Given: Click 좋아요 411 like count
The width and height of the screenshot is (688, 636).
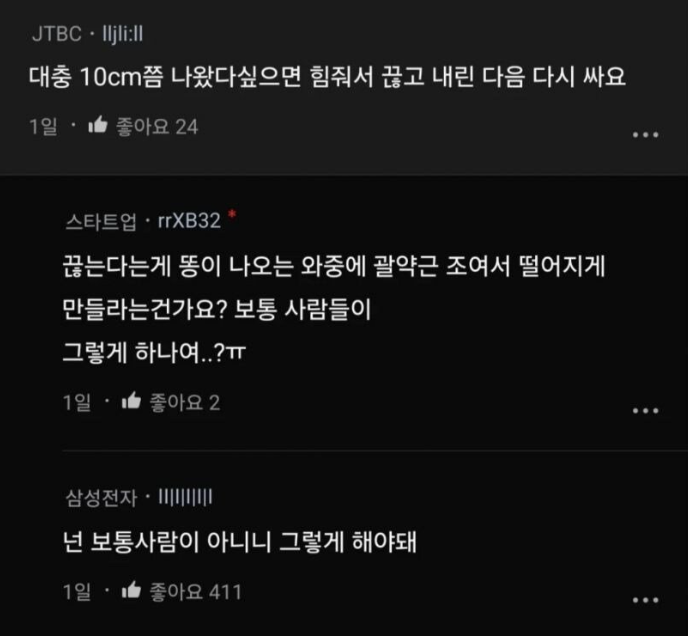Looking at the screenshot, I should pyautogui.click(x=195, y=592).
